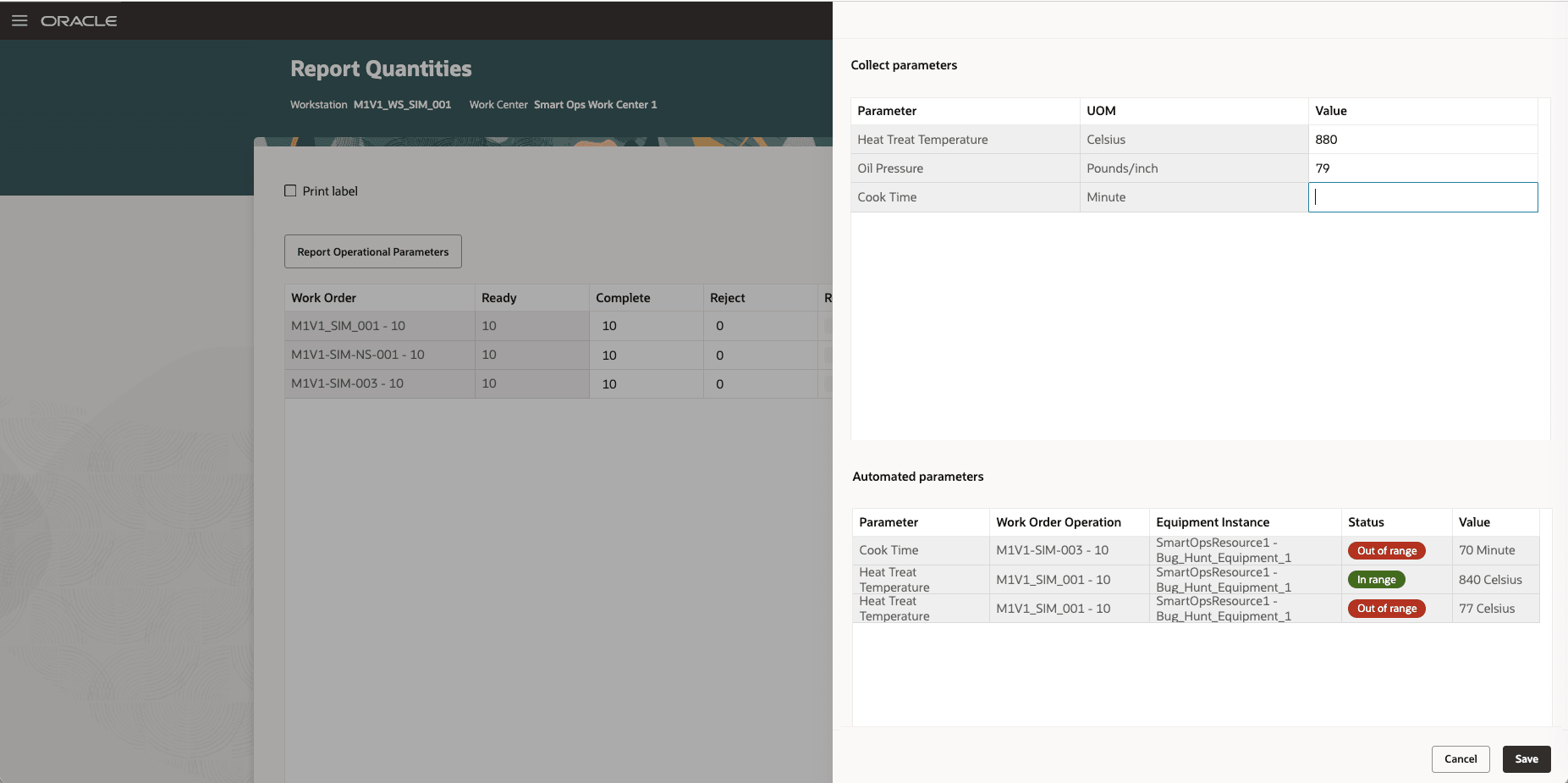1568x783 pixels.
Task: Click Value header in Collect parameters table
Action: click(1422, 111)
